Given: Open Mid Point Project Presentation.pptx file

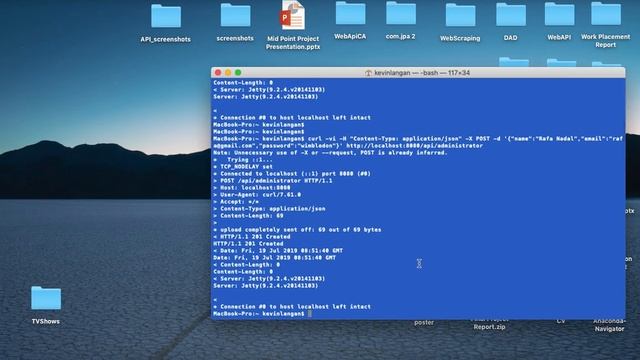Looking at the screenshot, I should [x=293, y=16].
